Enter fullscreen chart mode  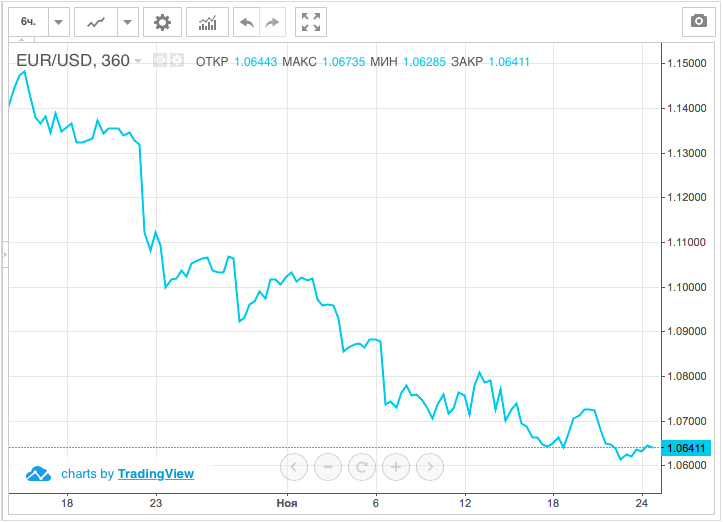(x=311, y=21)
